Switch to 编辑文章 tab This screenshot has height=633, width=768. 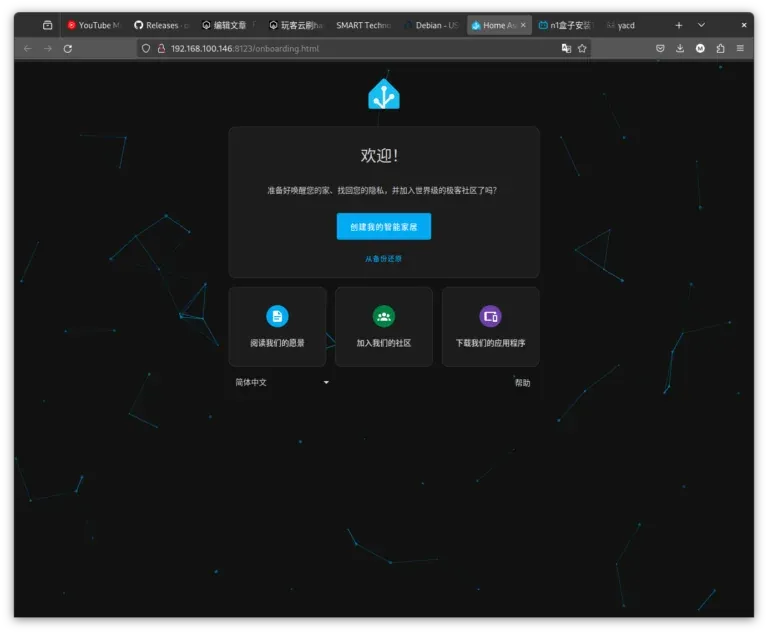[x=228, y=25]
